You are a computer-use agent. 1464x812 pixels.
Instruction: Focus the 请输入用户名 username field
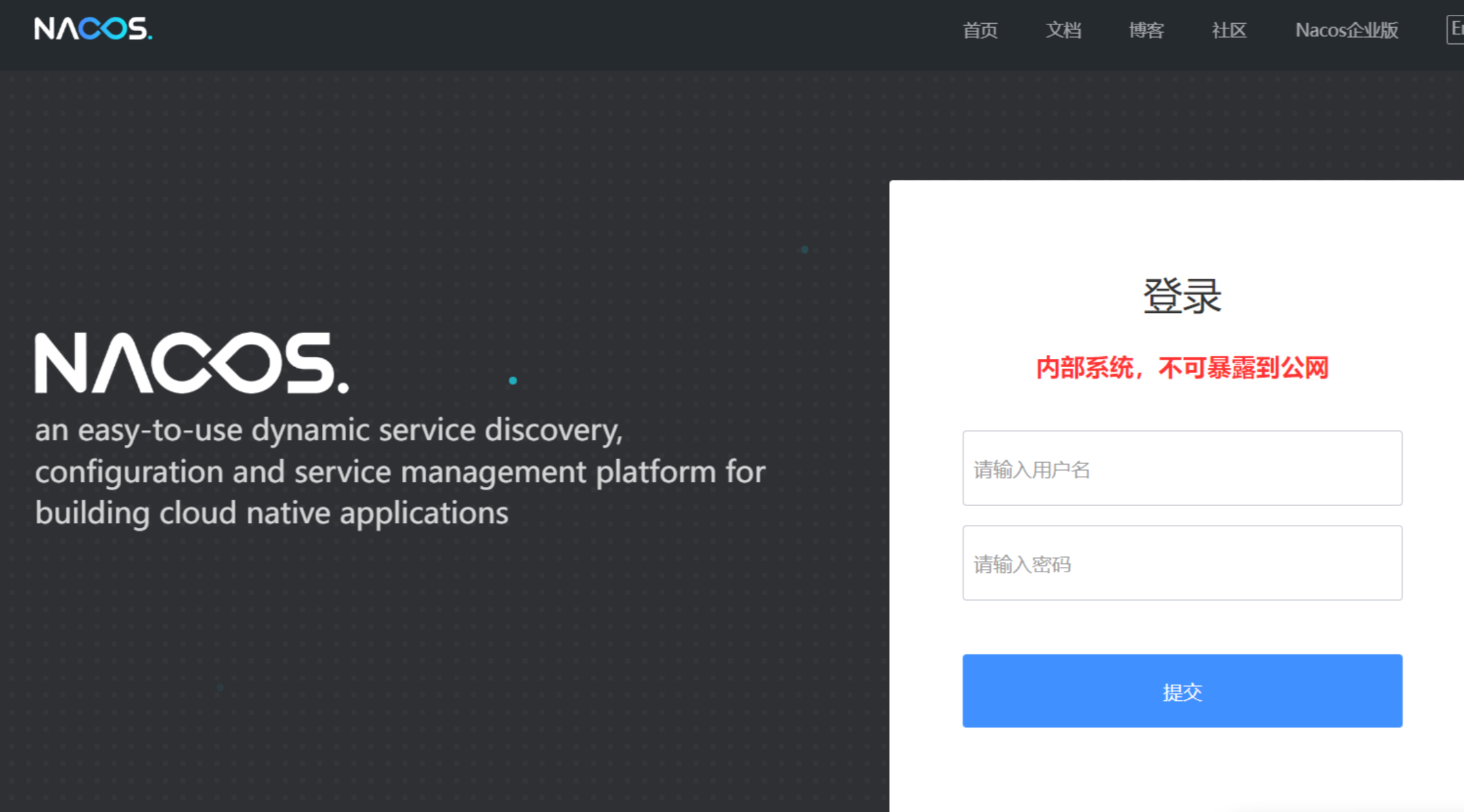(x=1182, y=469)
